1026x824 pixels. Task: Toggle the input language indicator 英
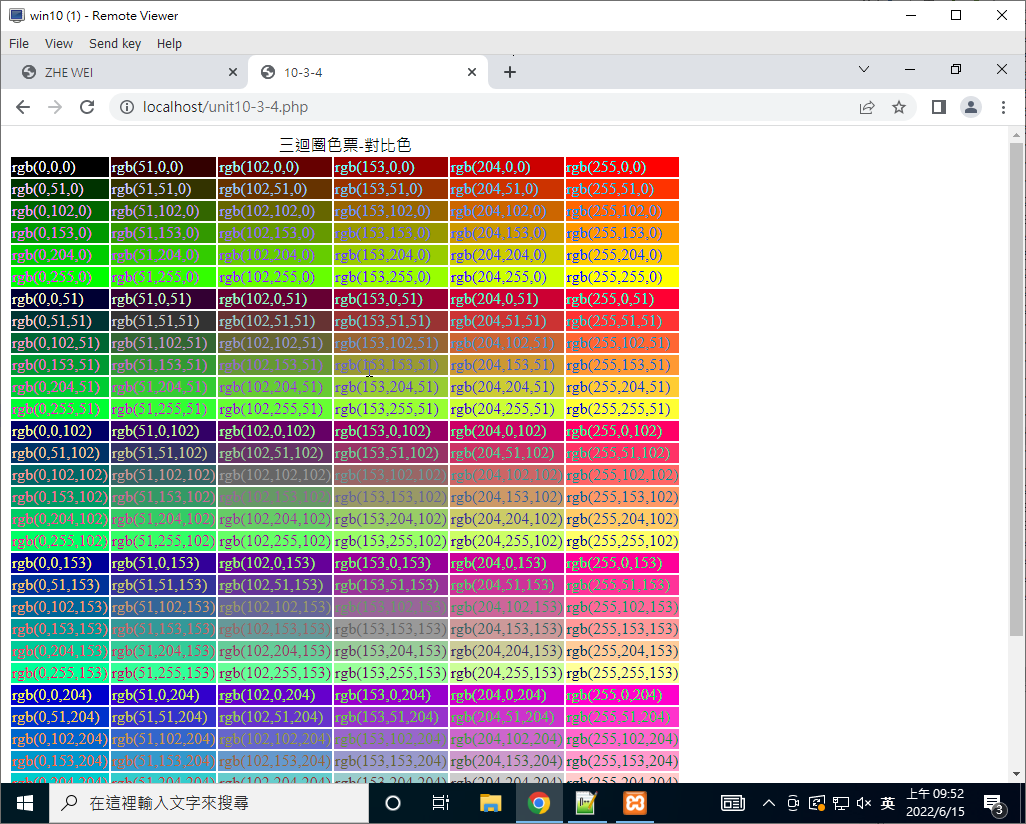click(x=887, y=803)
